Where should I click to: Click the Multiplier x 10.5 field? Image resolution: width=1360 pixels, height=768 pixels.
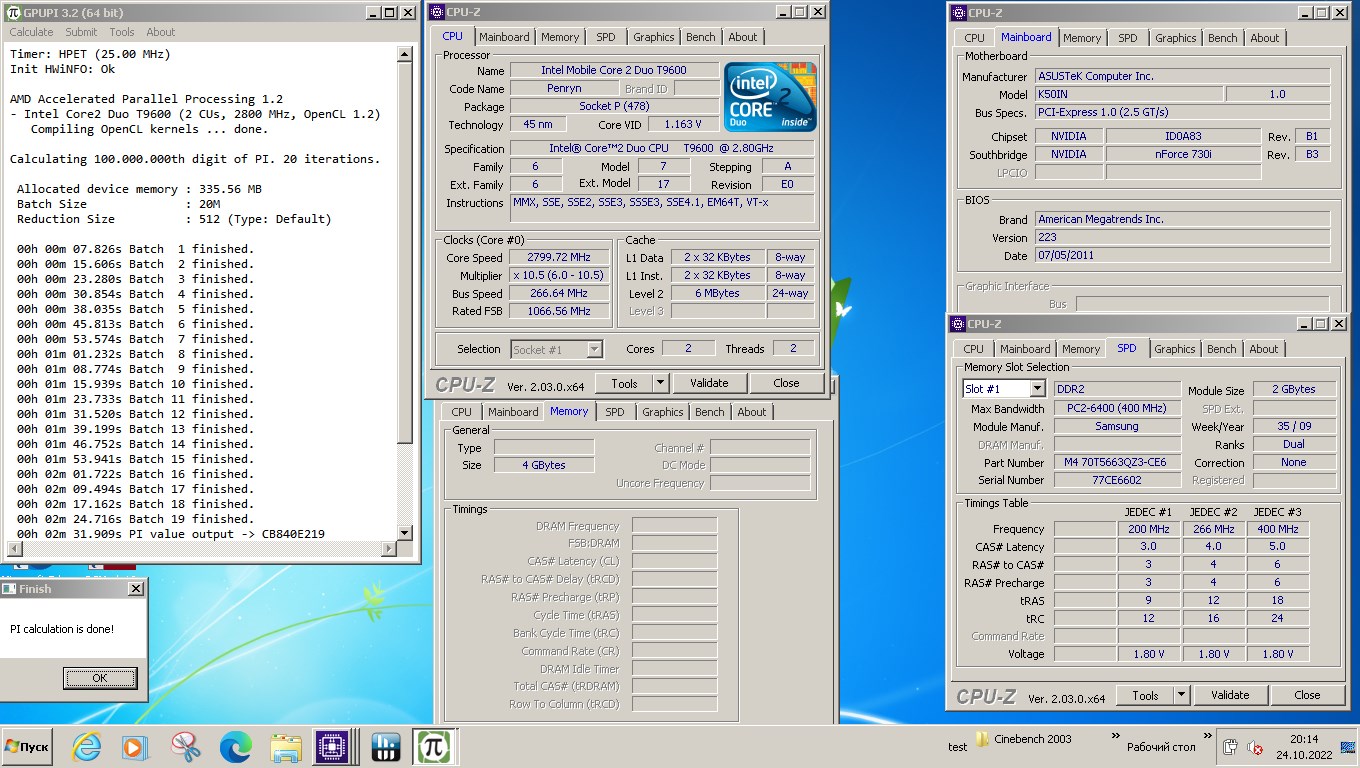(559, 276)
